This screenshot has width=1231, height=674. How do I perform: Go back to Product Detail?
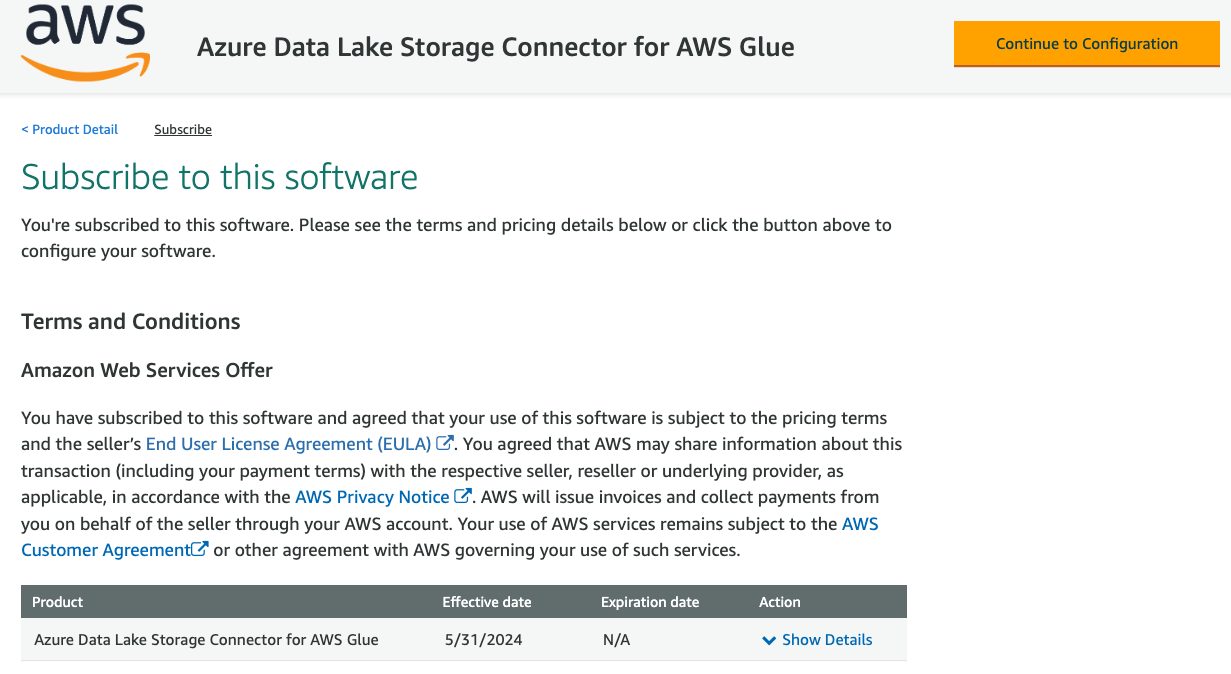[70, 130]
